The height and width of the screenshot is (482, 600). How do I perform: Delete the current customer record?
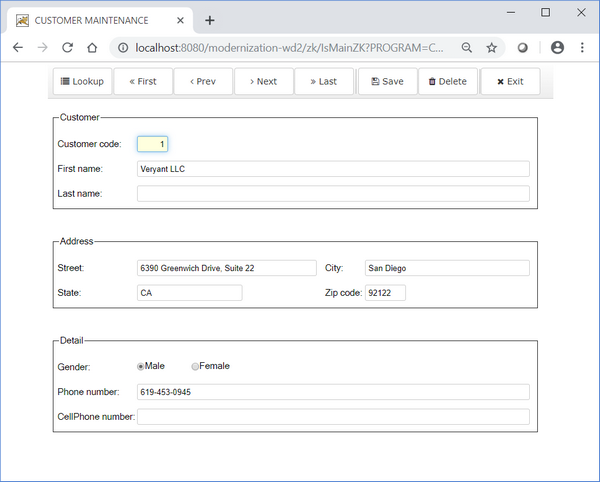point(447,82)
